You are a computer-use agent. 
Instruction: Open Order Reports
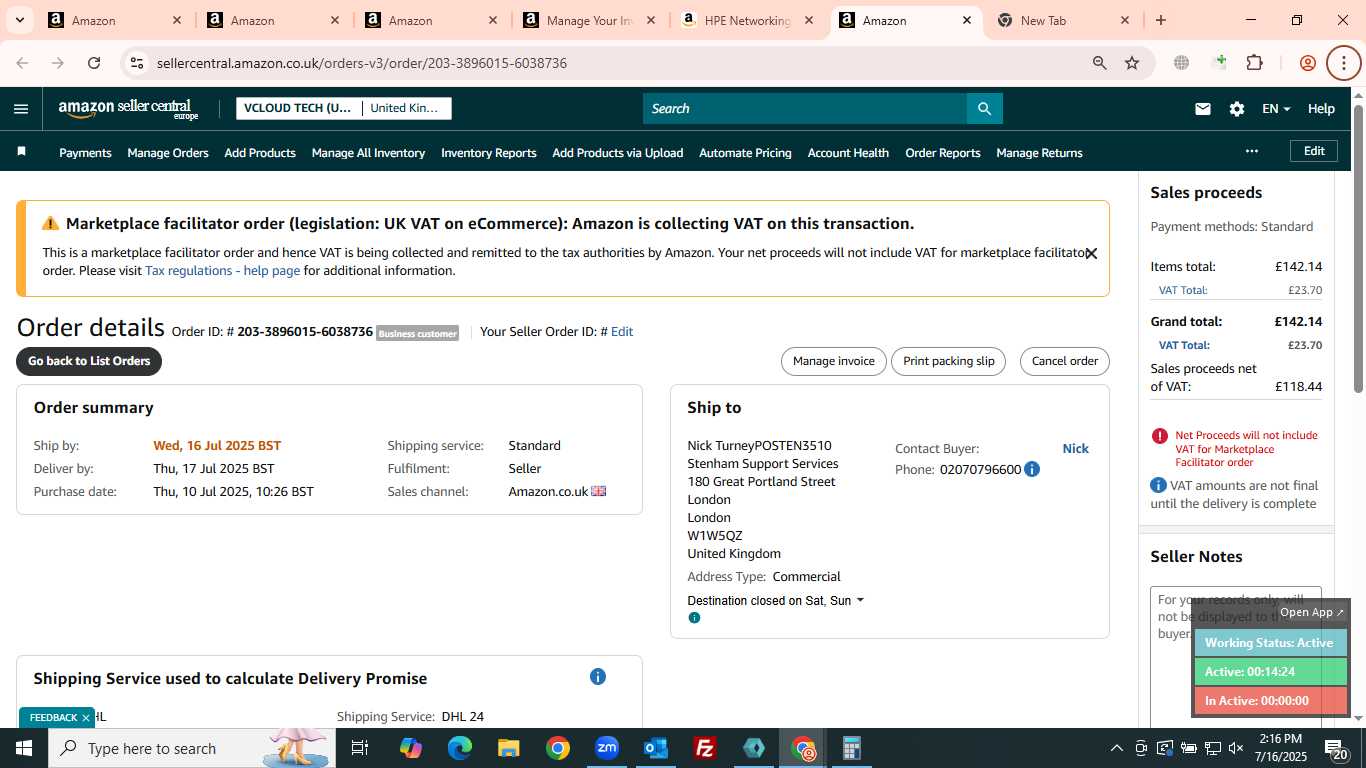click(943, 153)
